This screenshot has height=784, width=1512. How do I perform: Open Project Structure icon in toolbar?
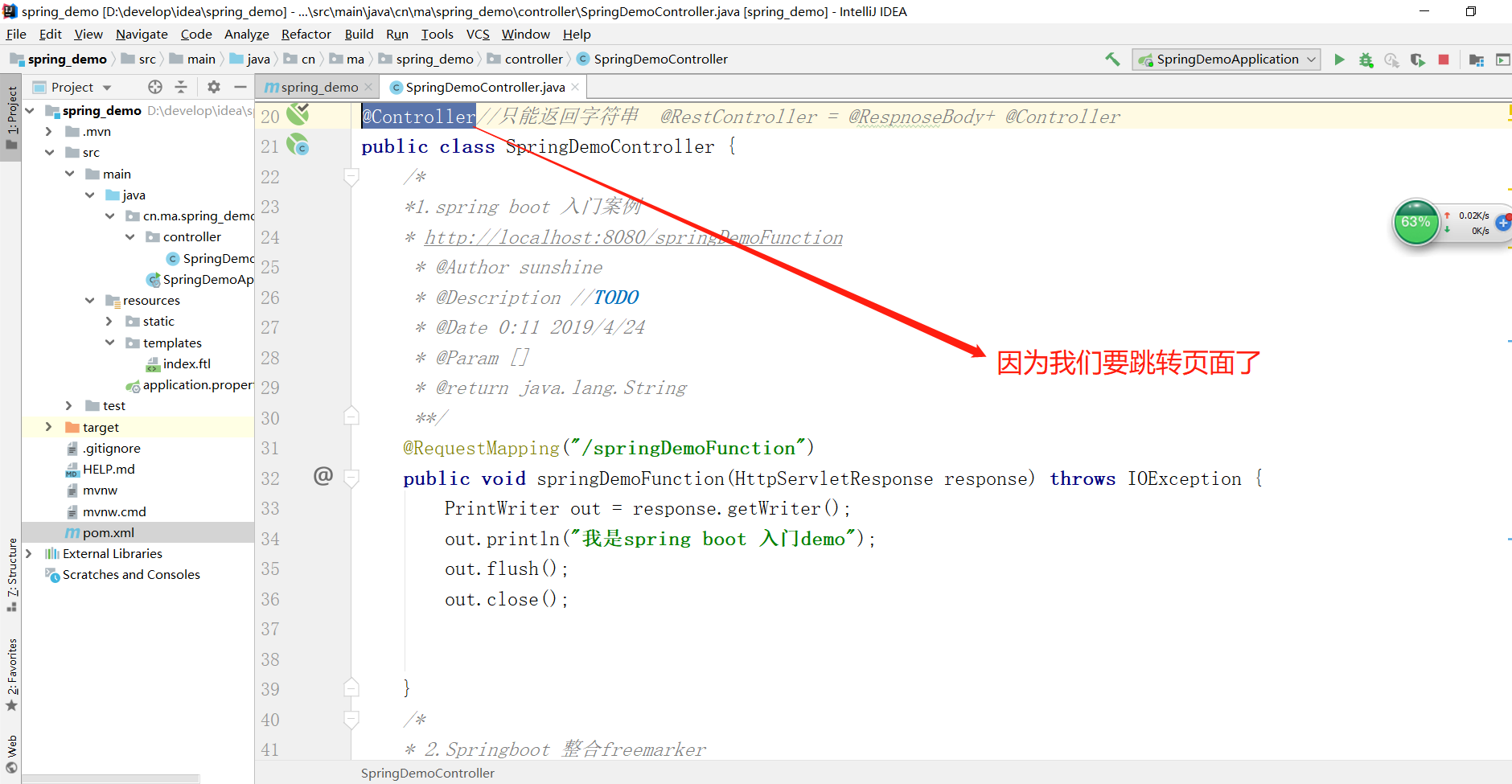coord(1477,60)
